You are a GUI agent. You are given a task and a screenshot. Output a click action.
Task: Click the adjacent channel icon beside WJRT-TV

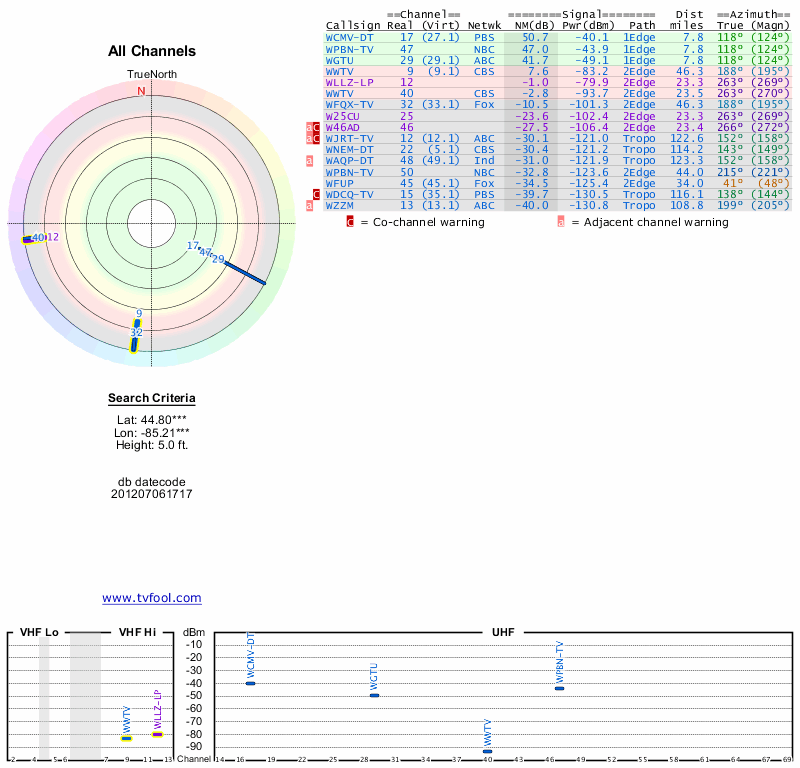[x=310, y=138]
